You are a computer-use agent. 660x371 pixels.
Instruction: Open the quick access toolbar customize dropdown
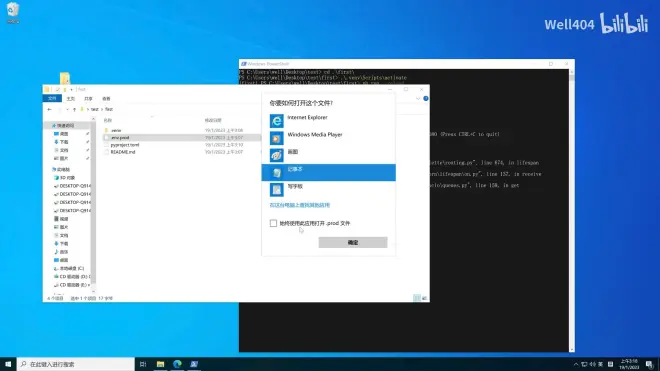coord(71,89)
